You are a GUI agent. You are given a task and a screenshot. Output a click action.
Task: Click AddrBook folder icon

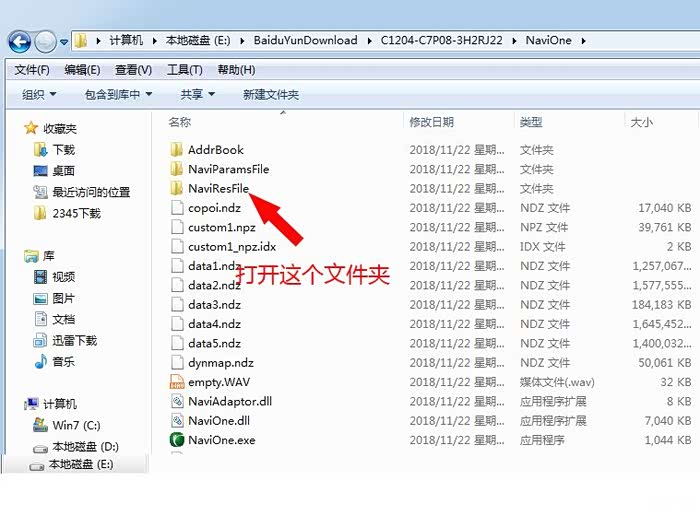pyautogui.click(x=177, y=150)
